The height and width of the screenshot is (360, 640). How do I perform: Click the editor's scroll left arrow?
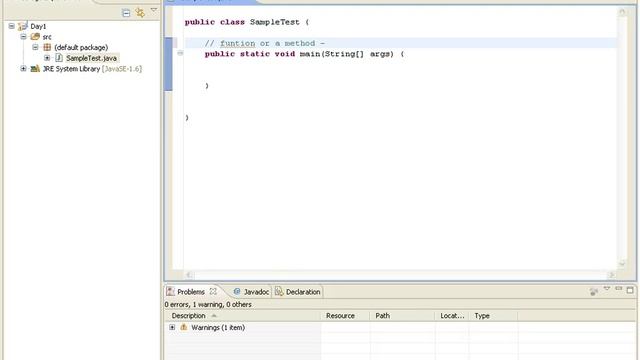point(189,275)
